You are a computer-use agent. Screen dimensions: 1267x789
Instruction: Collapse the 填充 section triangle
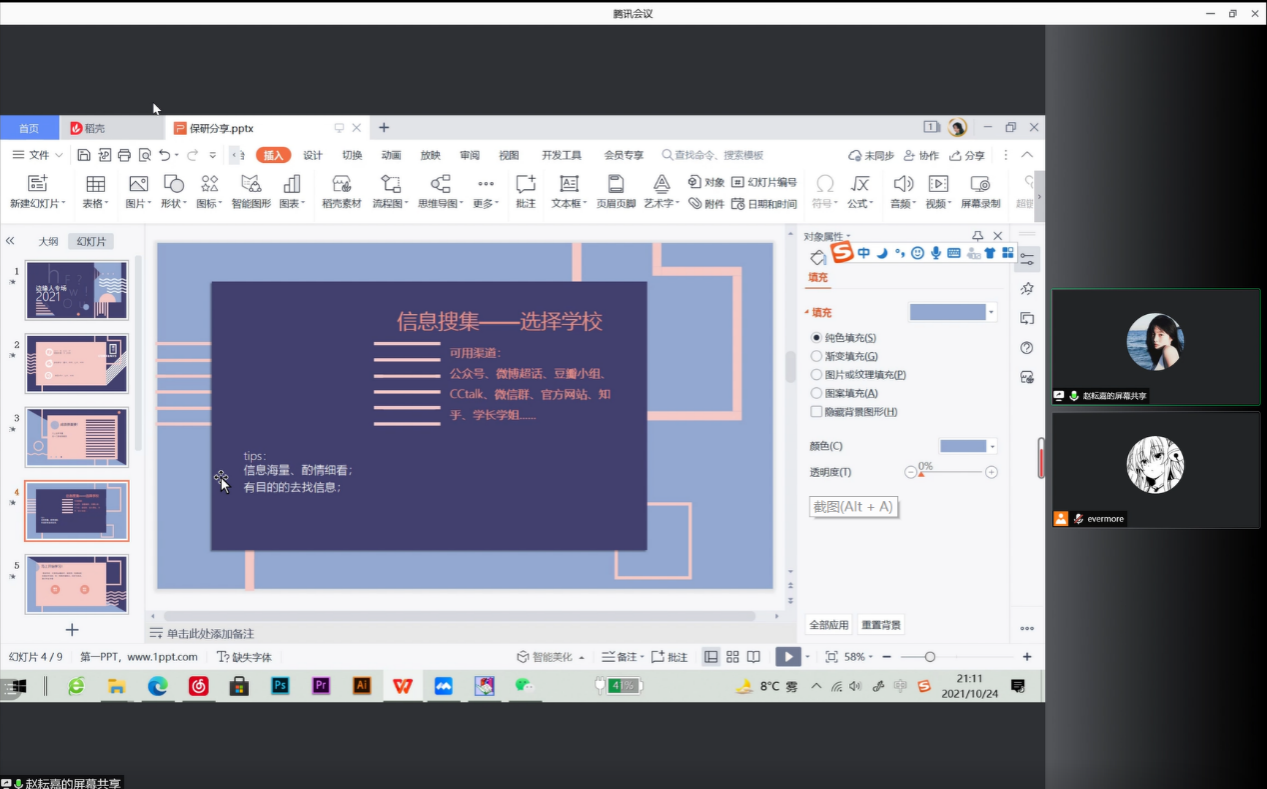coord(807,313)
